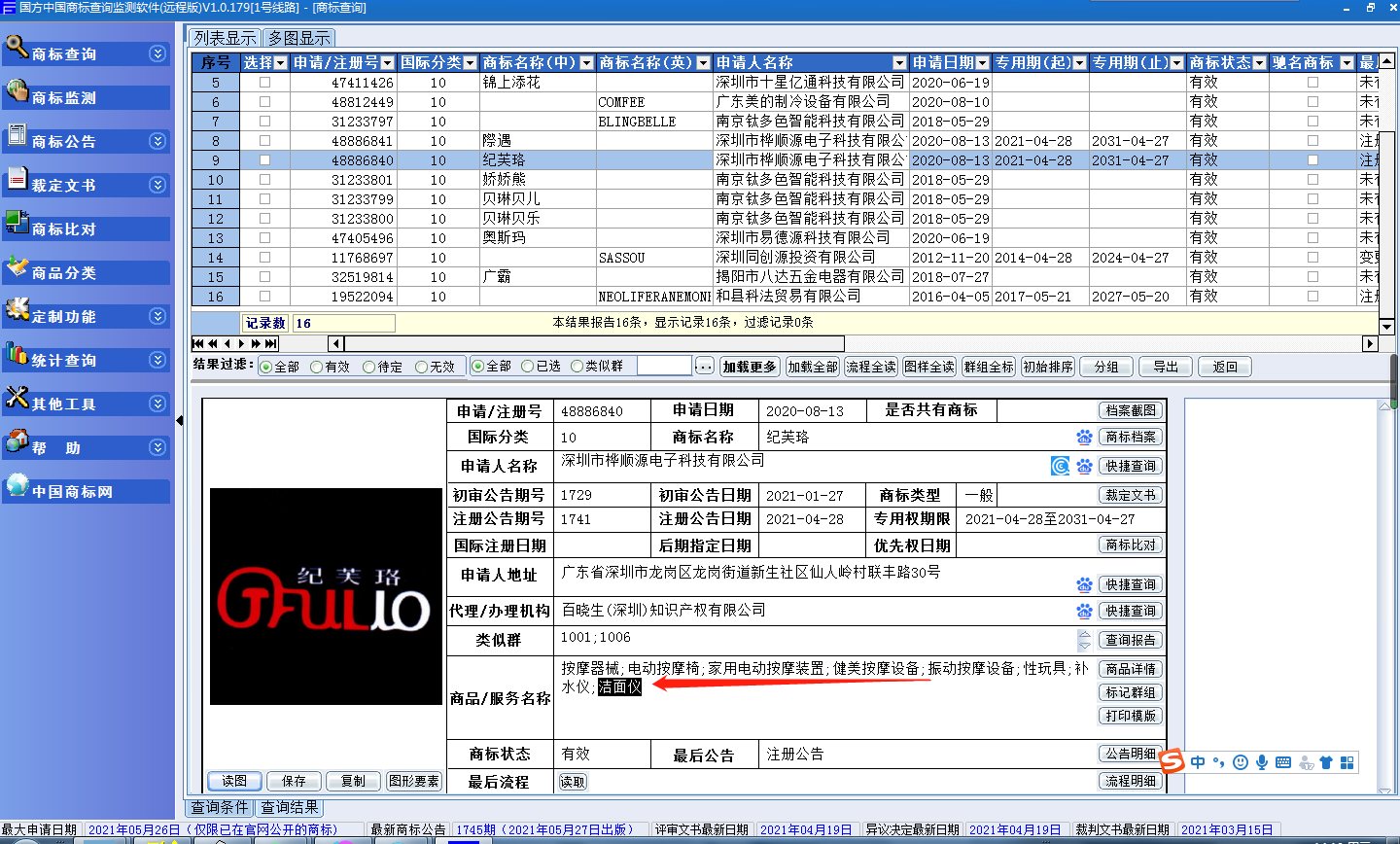Viewport: 1400px width, 844px height.
Task: Open Sogou toolbox grid icon
Action: 1347,762
